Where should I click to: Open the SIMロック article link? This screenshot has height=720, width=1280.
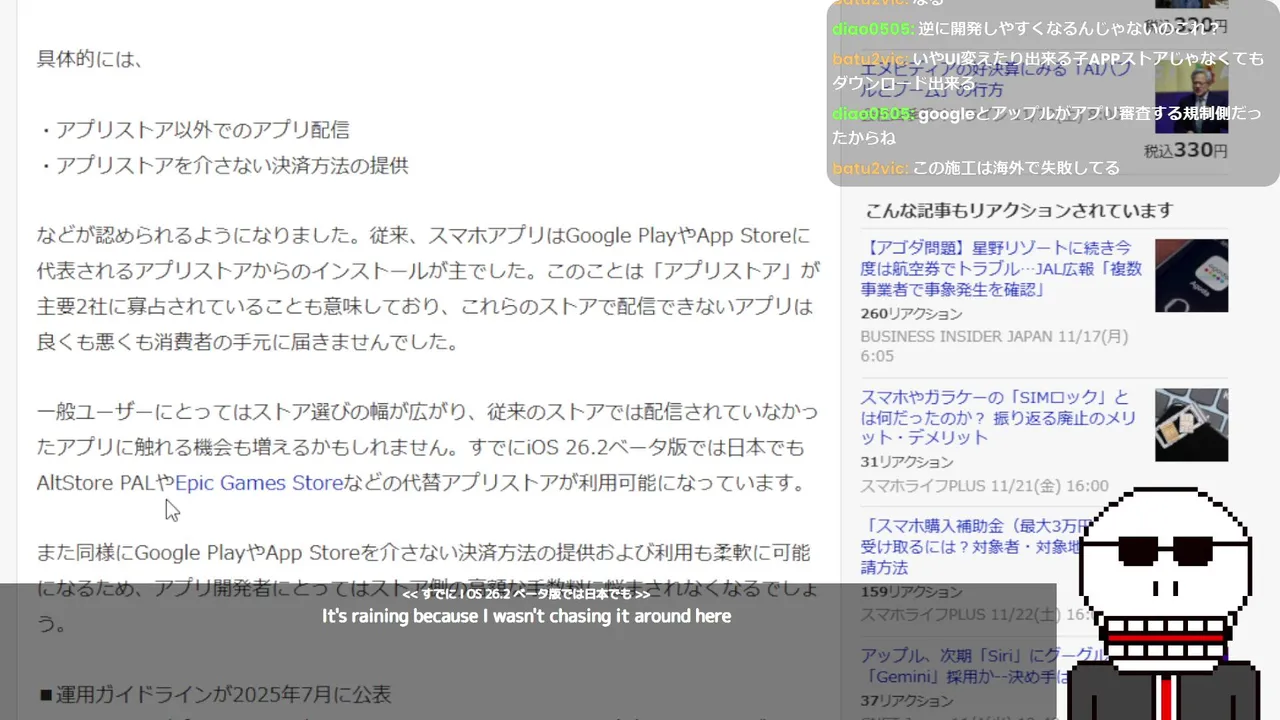998,417
